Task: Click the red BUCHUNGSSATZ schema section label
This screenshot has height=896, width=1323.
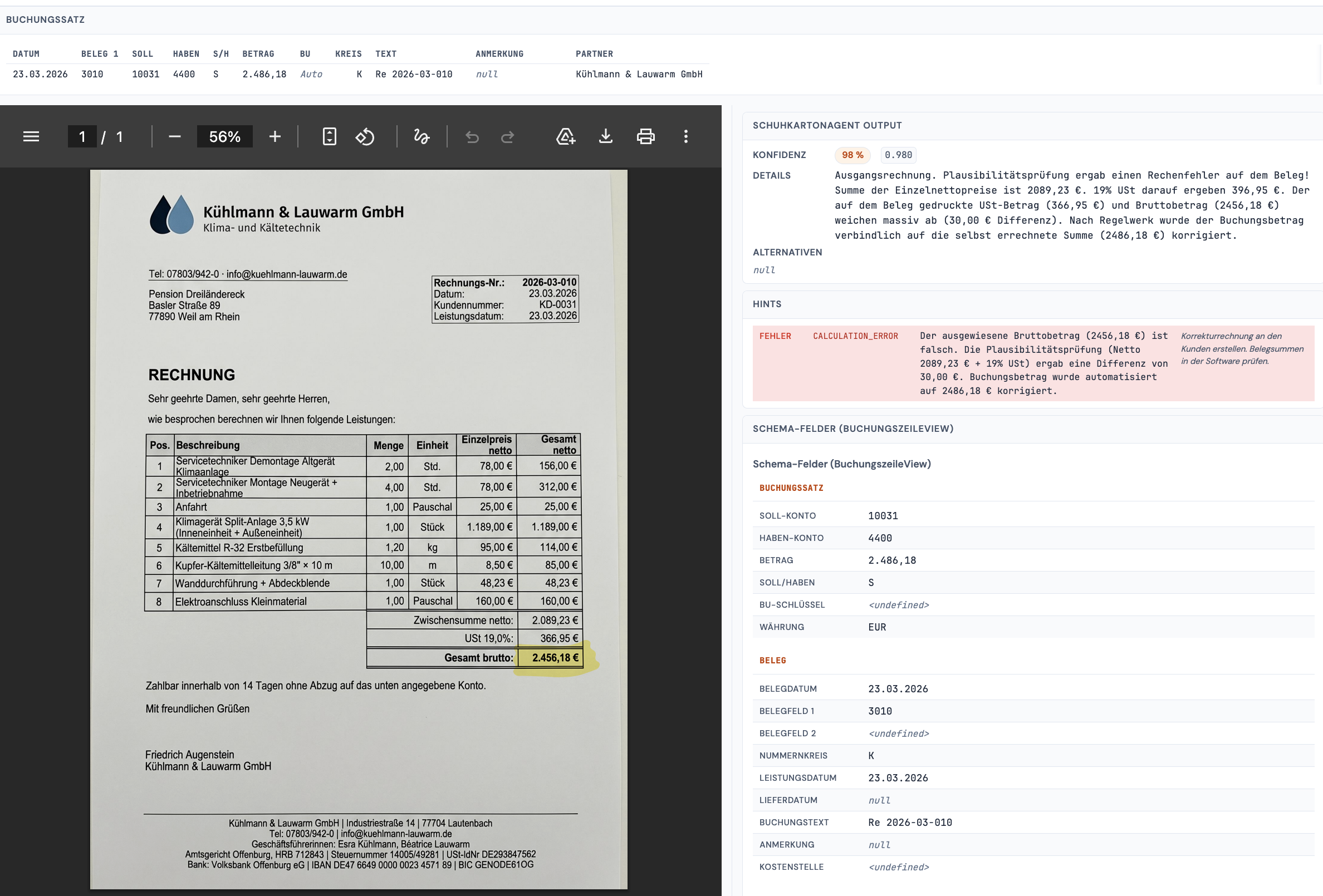Action: [x=791, y=488]
